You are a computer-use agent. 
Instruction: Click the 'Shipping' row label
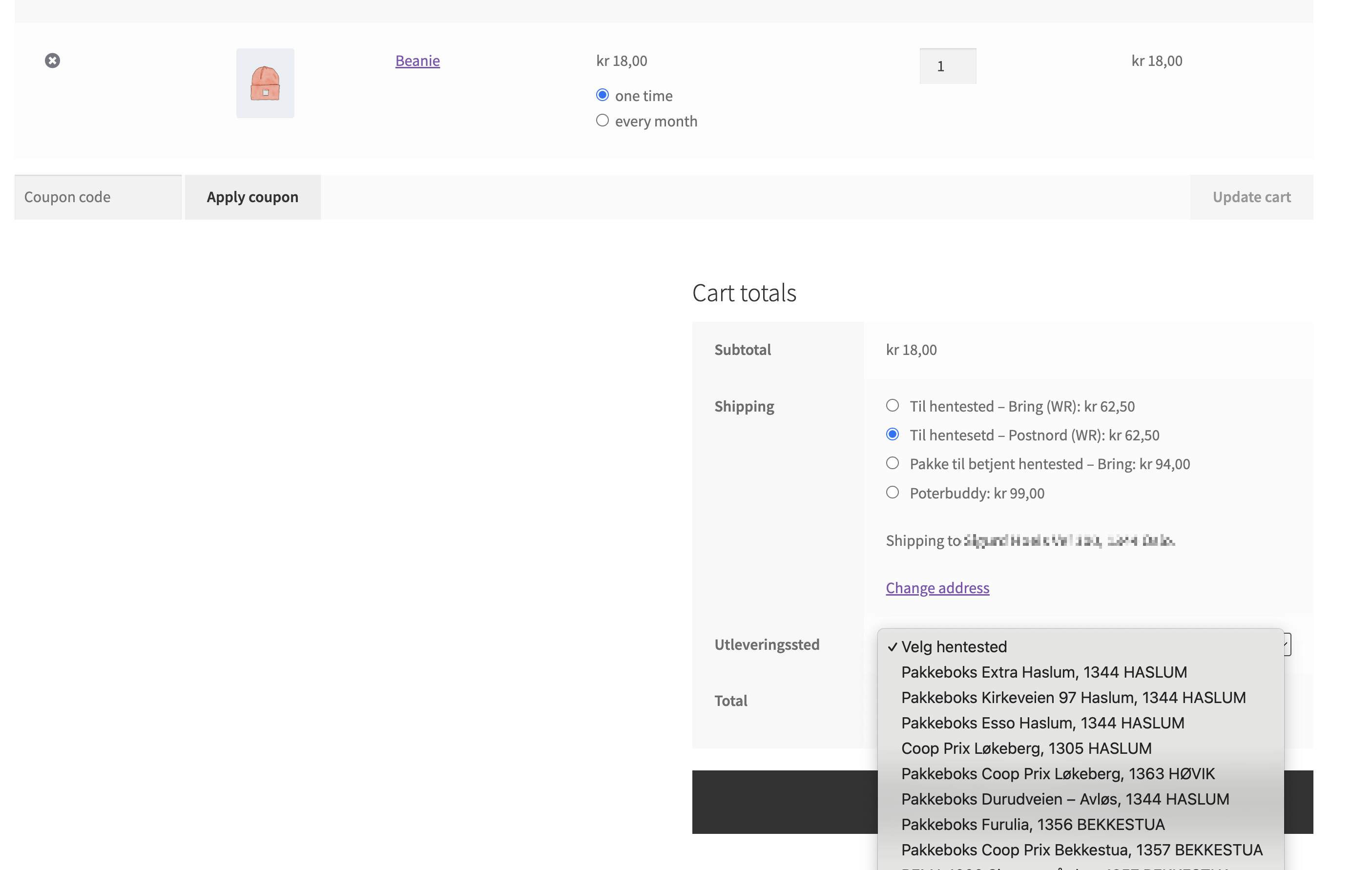(x=744, y=406)
